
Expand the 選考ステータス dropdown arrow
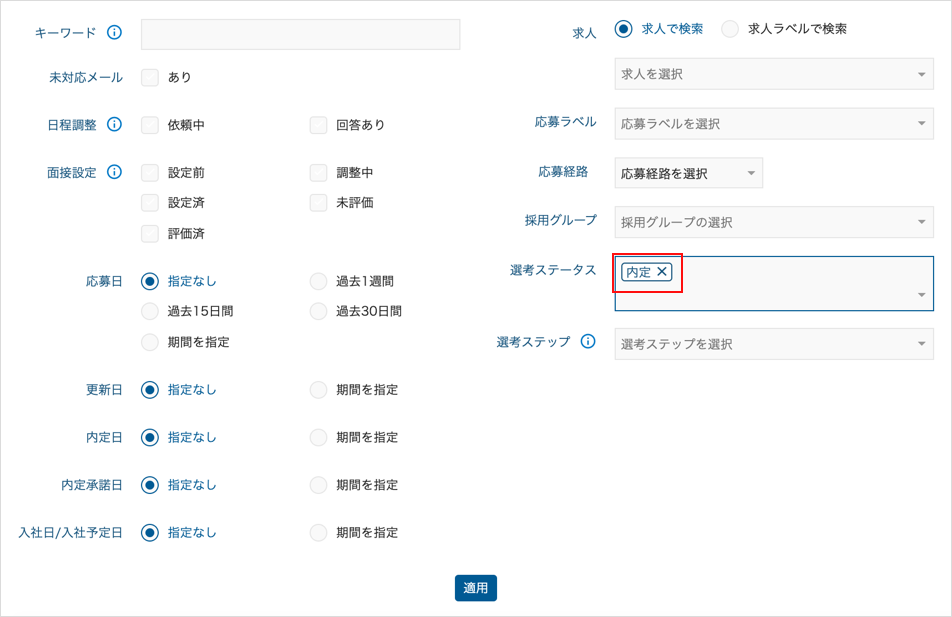[921, 295]
